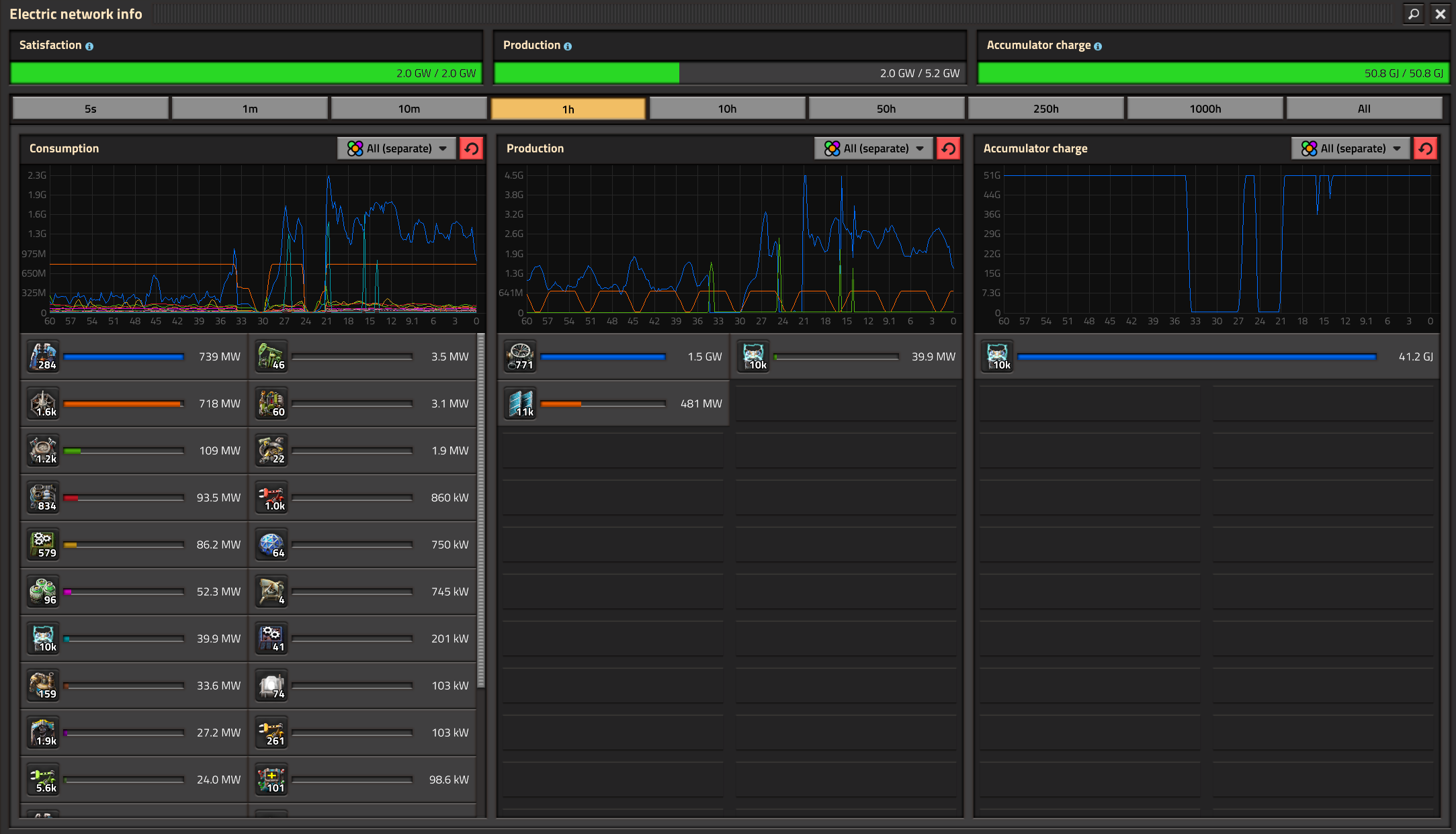This screenshot has height=834, width=1456.
Task: Click the lamp icon labeled 74
Action: tap(272, 686)
